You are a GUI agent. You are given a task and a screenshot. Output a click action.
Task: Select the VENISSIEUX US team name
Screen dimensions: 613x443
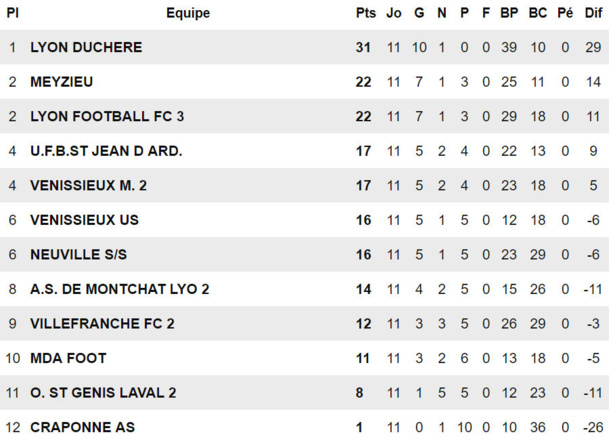[x=84, y=220]
